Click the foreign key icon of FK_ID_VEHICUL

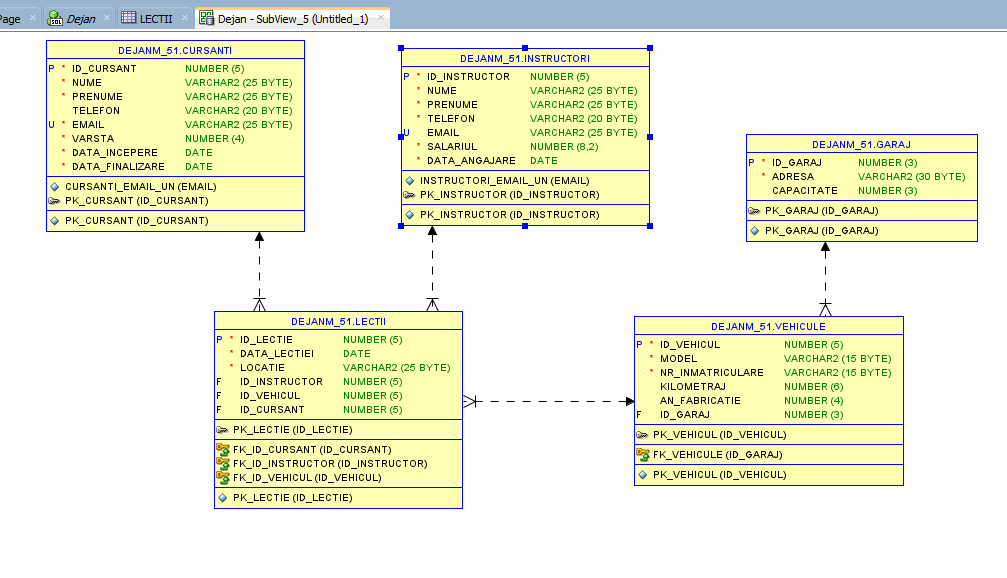point(223,478)
